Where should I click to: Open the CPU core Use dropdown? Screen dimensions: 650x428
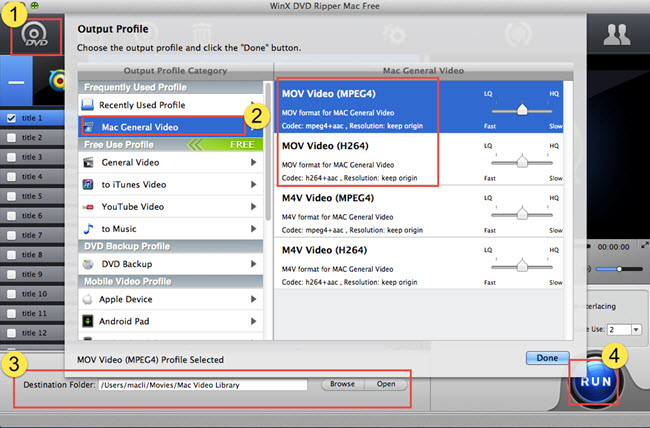click(x=636, y=330)
